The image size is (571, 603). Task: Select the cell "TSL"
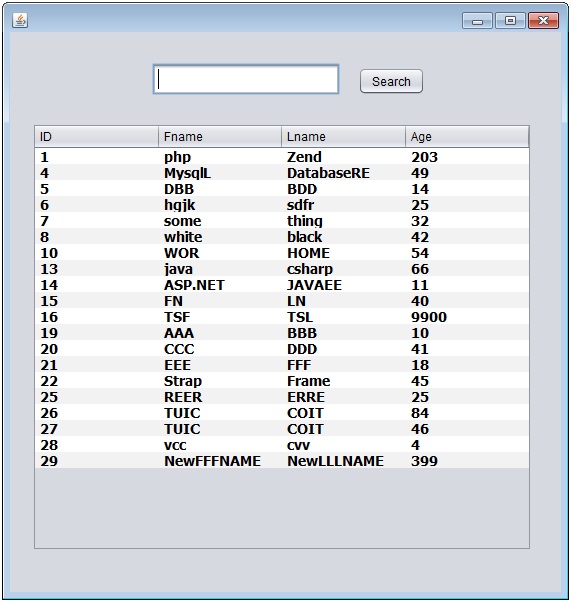pyautogui.click(x=343, y=317)
